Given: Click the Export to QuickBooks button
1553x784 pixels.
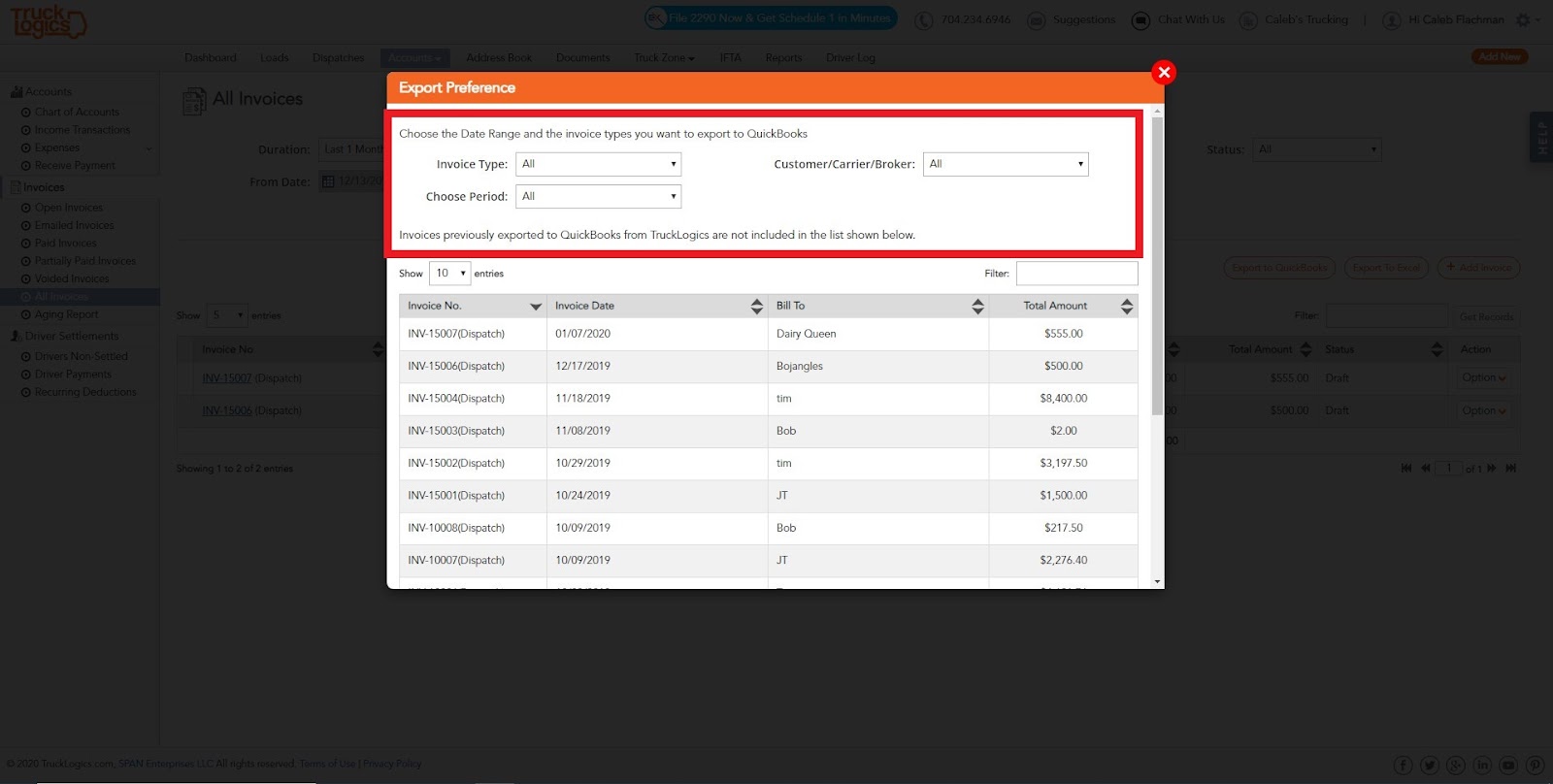Looking at the screenshot, I should [1279, 268].
